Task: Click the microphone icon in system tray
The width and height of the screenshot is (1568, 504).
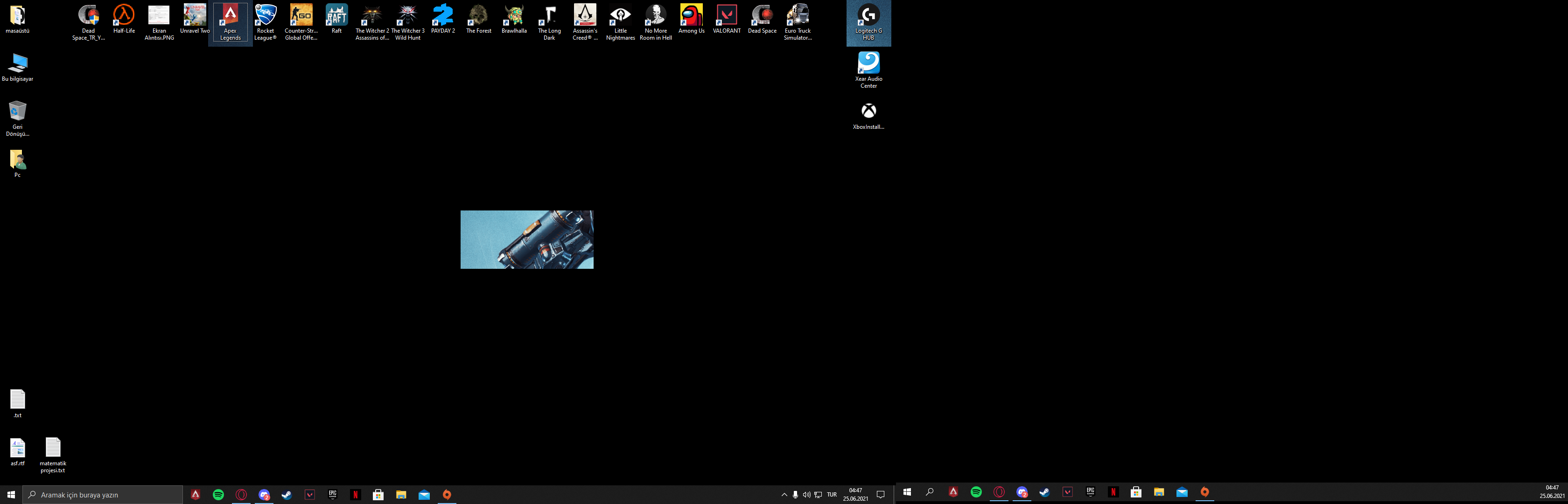Action: pos(795,495)
